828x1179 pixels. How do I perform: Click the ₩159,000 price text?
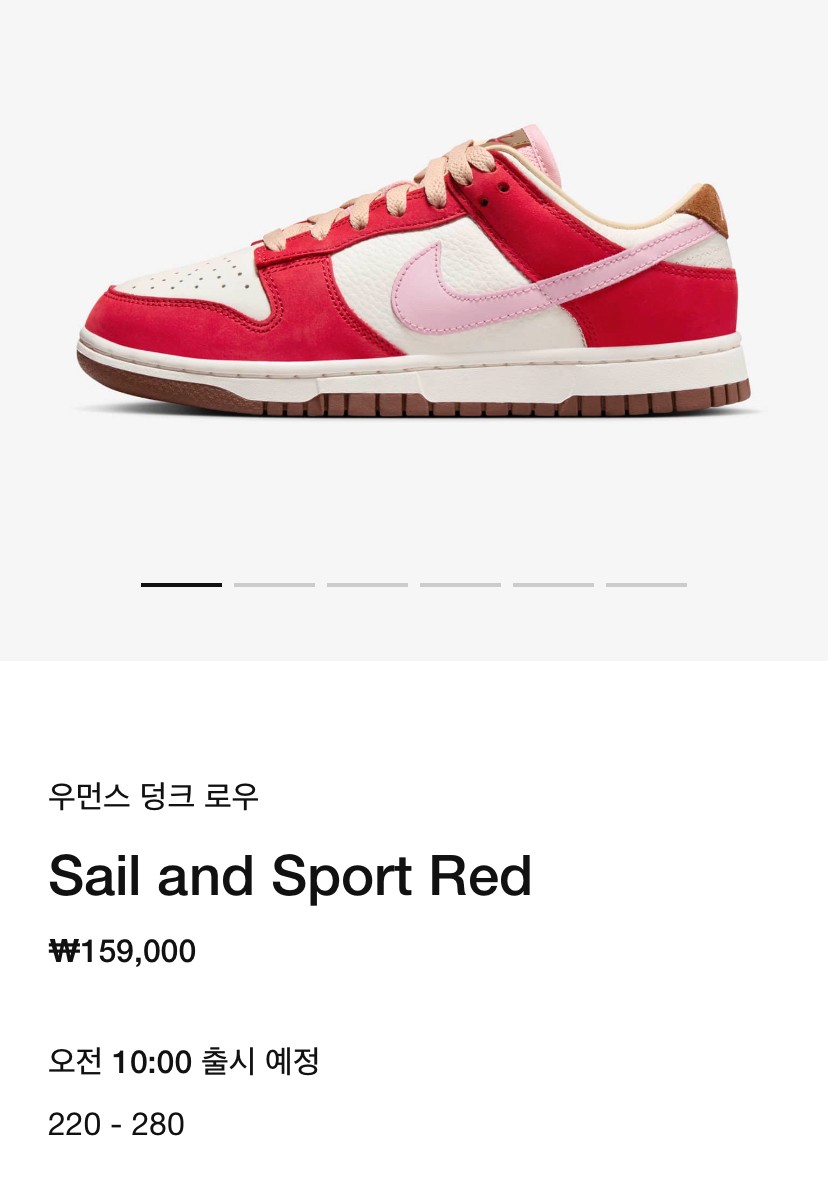[122, 951]
